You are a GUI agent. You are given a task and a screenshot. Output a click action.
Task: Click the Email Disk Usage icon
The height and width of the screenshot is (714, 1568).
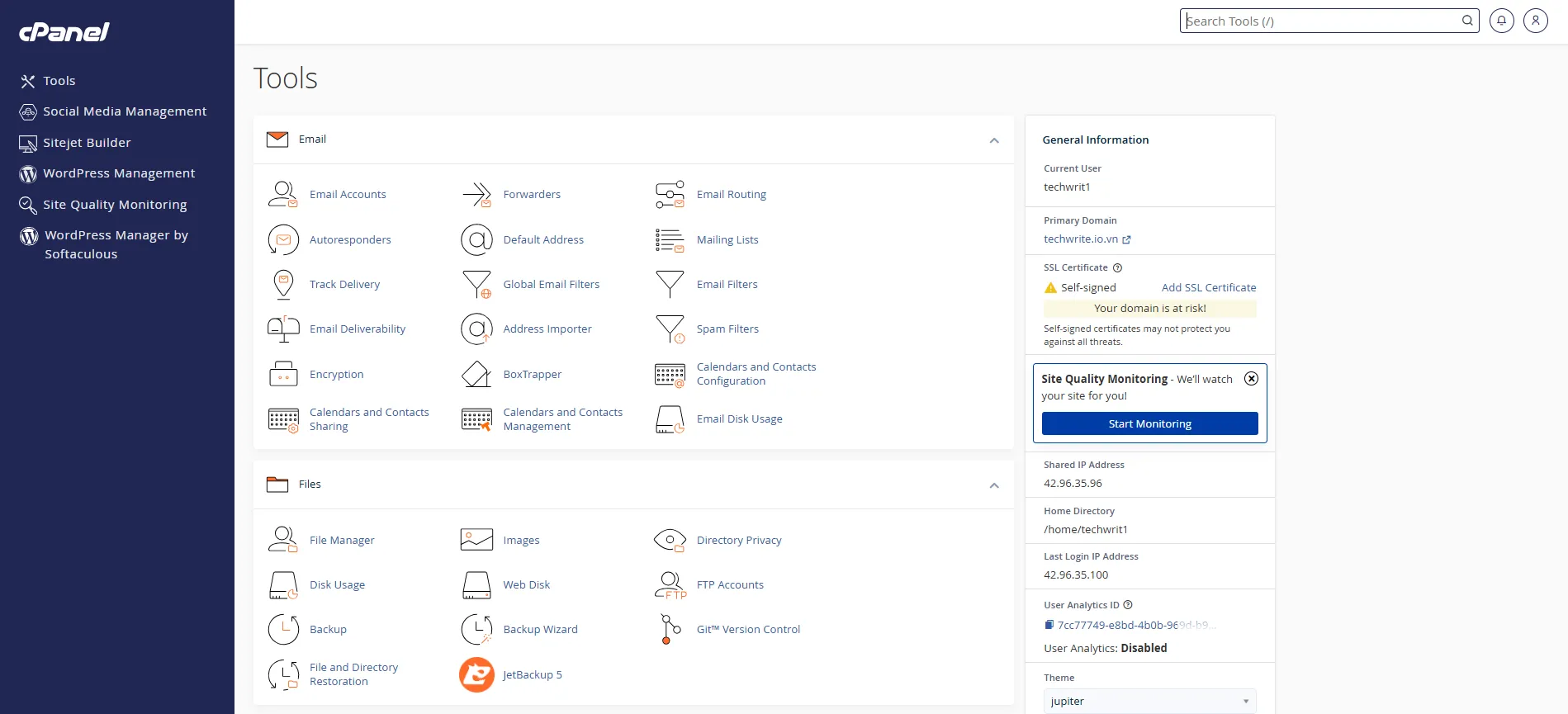click(670, 419)
